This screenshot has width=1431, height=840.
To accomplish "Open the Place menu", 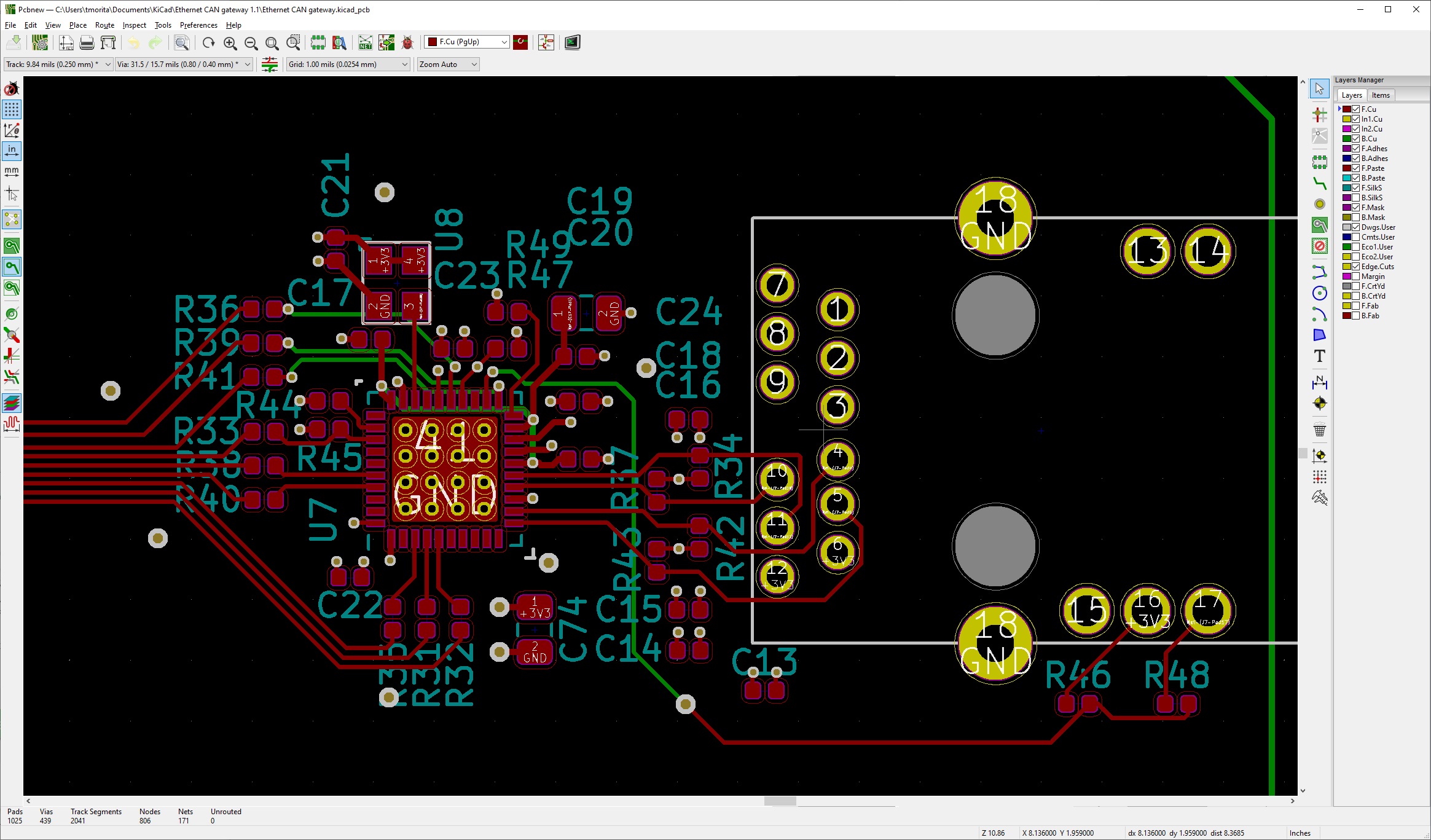I will coord(78,25).
